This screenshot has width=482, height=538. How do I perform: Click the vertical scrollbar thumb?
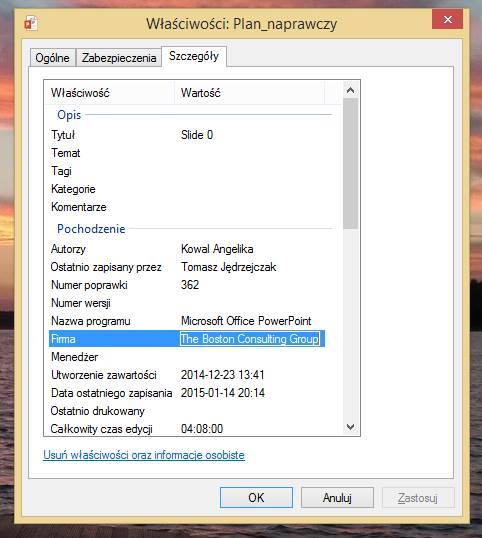[x=350, y=164]
